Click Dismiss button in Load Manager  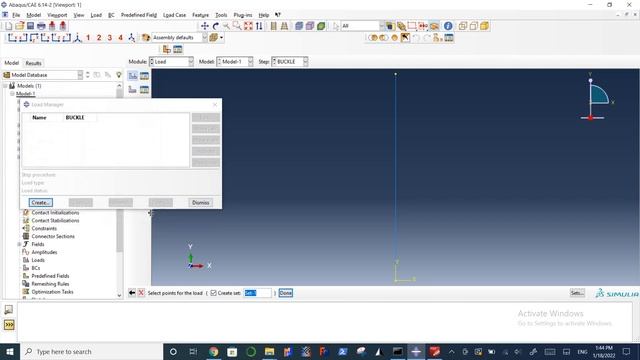(200, 202)
